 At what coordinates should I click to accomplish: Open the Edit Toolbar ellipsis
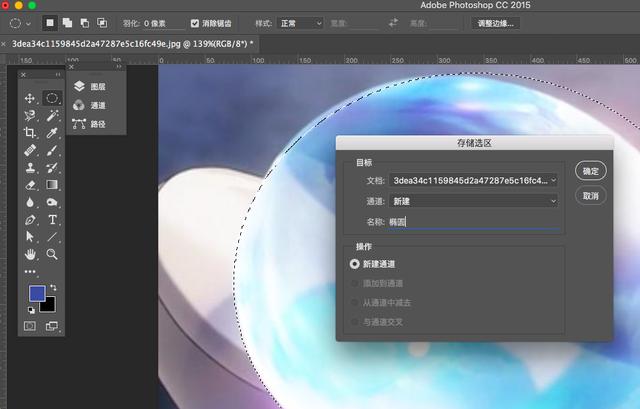click(x=30, y=271)
